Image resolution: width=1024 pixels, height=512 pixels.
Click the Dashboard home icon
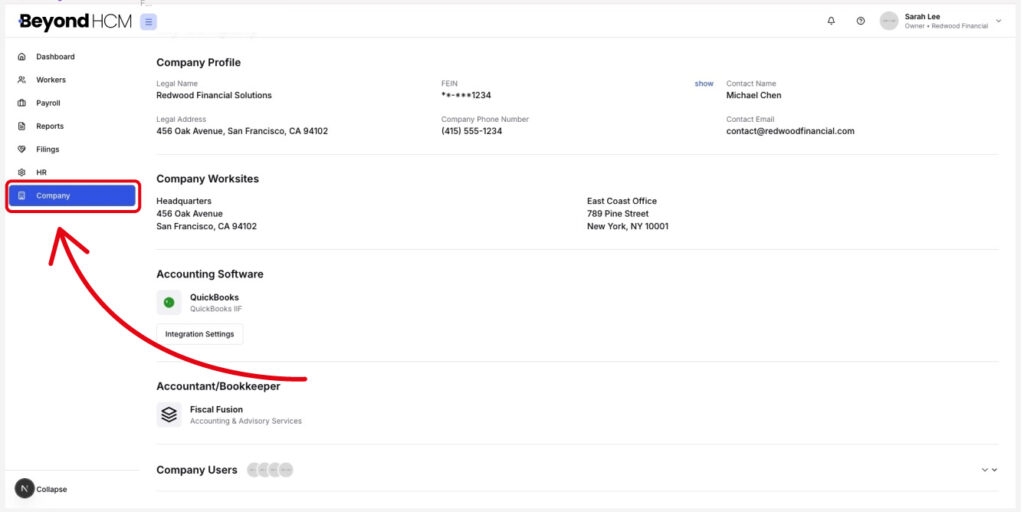click(22, 57)
